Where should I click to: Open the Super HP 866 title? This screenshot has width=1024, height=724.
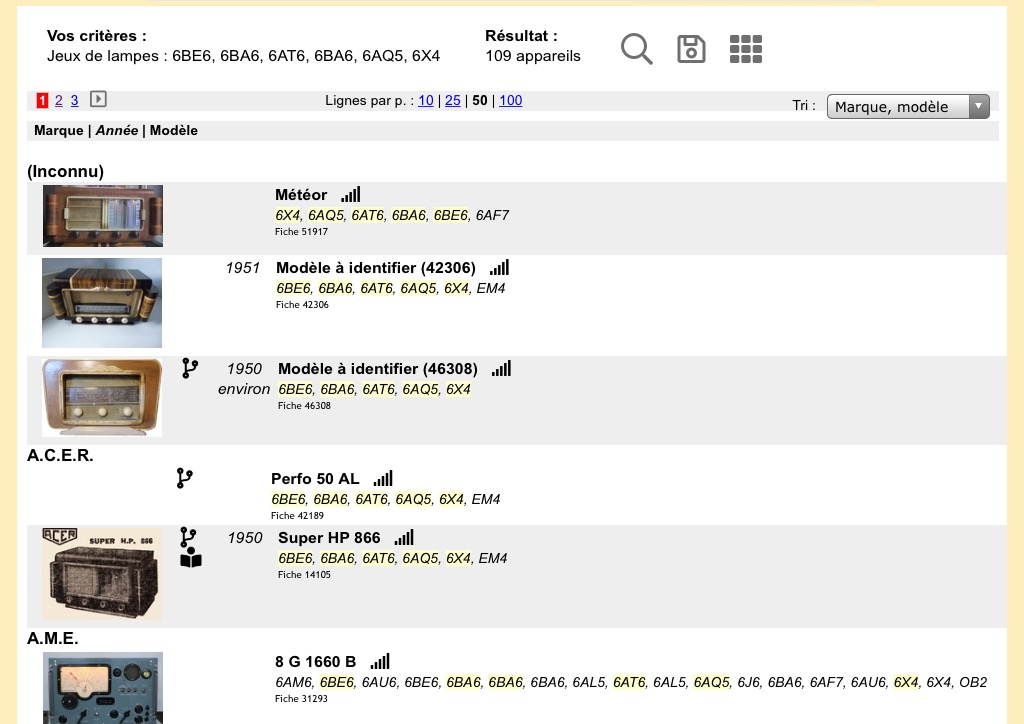tap(329, 537)
